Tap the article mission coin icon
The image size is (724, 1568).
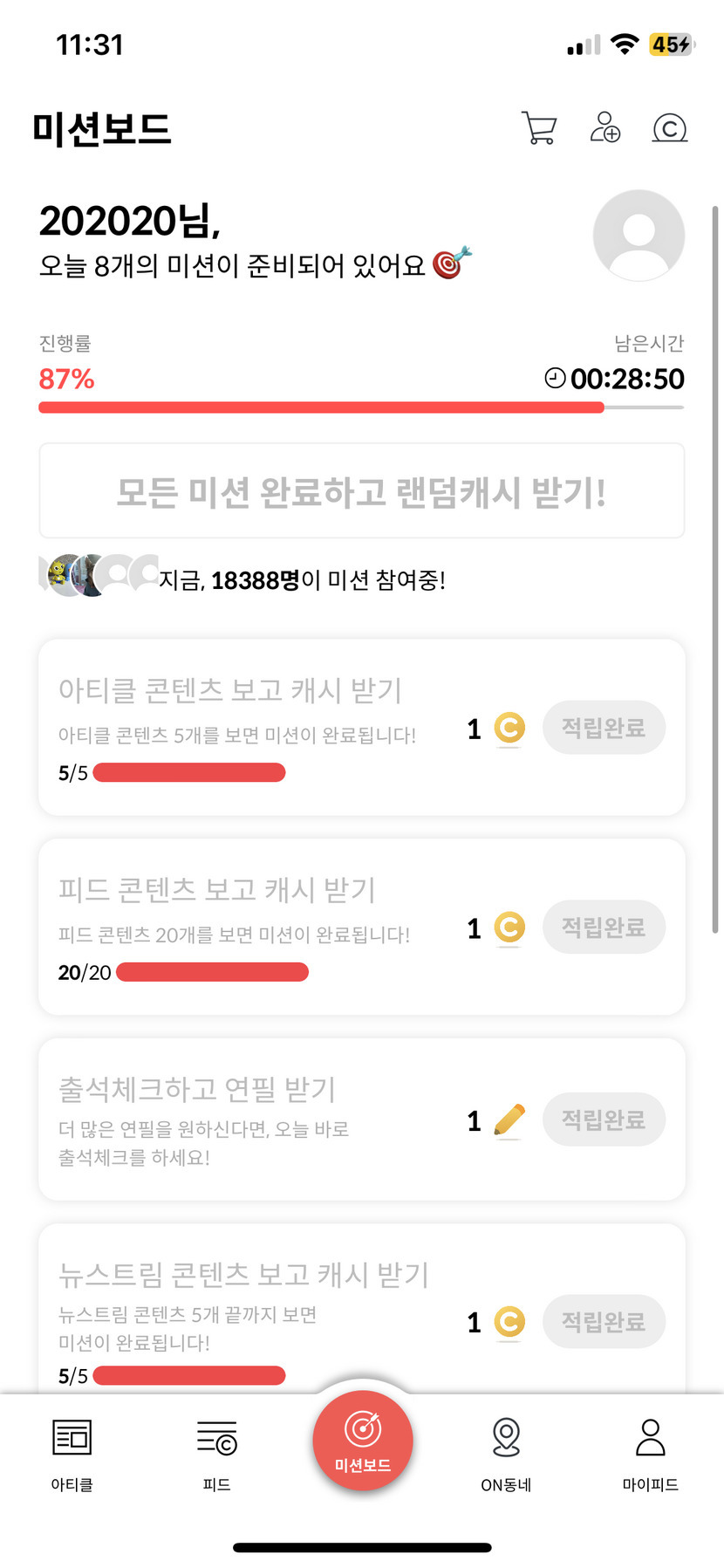[x=509, y=728]
